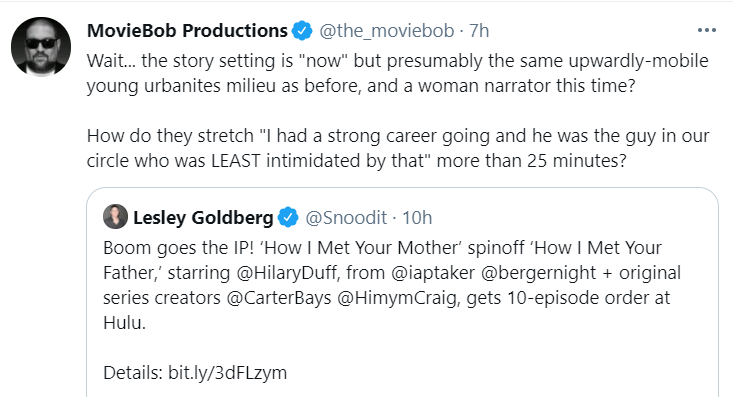Click the quoted tweet text about Hulu order

pyautogui.click(x=392, y=285)
